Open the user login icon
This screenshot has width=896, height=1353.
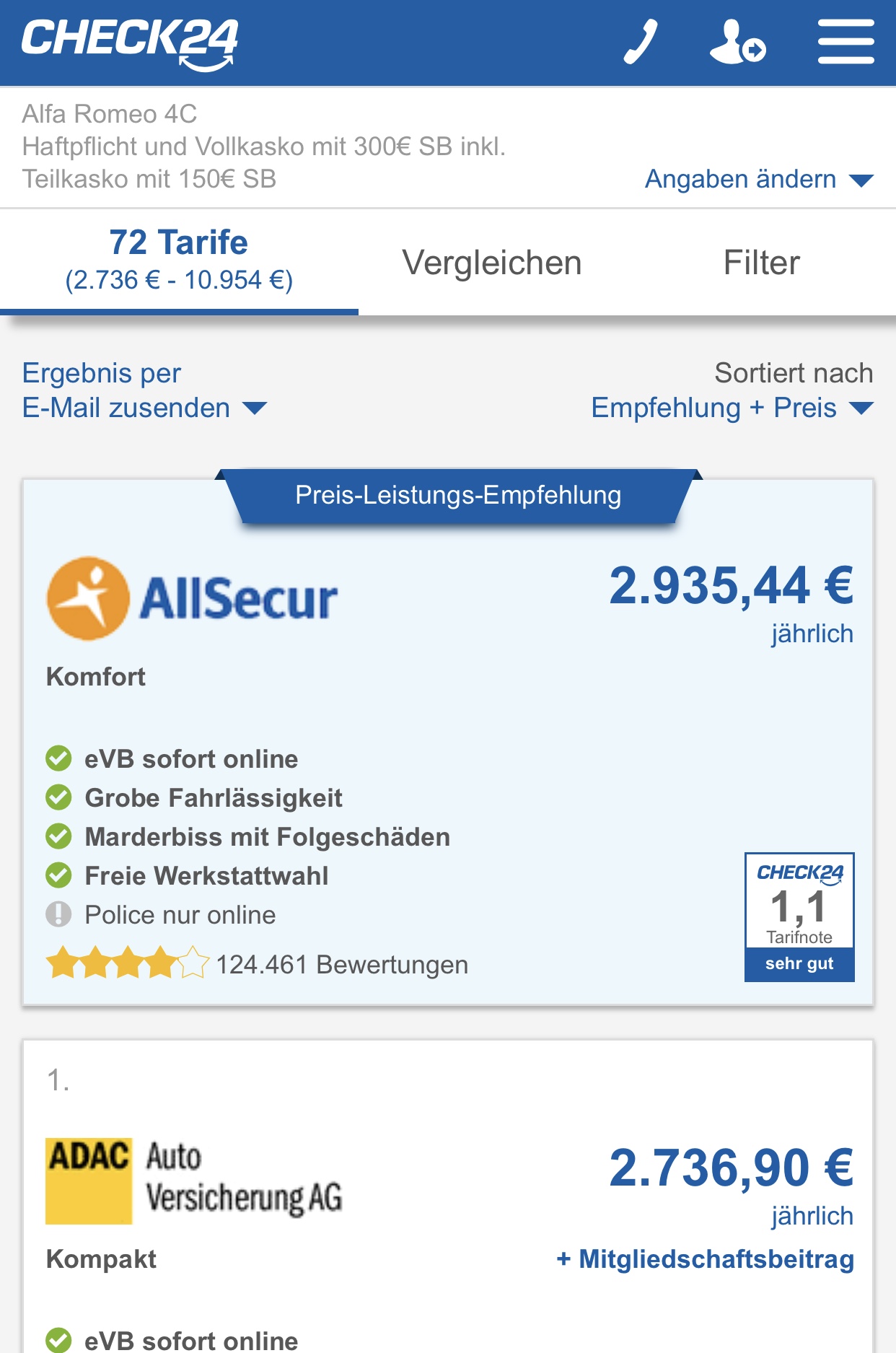coord(737,42)
